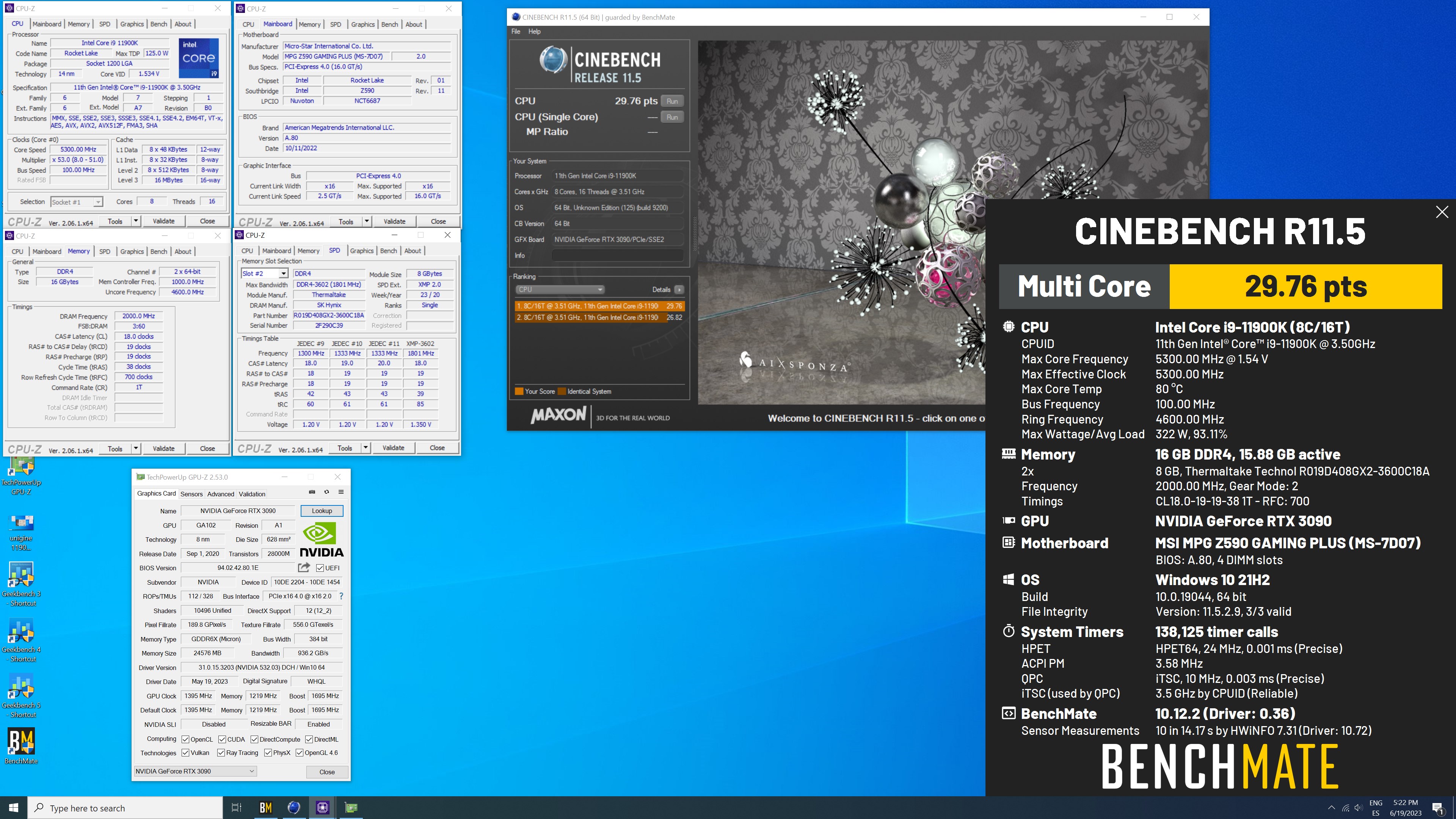Expand Tools arrow in CPU tab window
1456x819 pixels.
coord(136,221)
